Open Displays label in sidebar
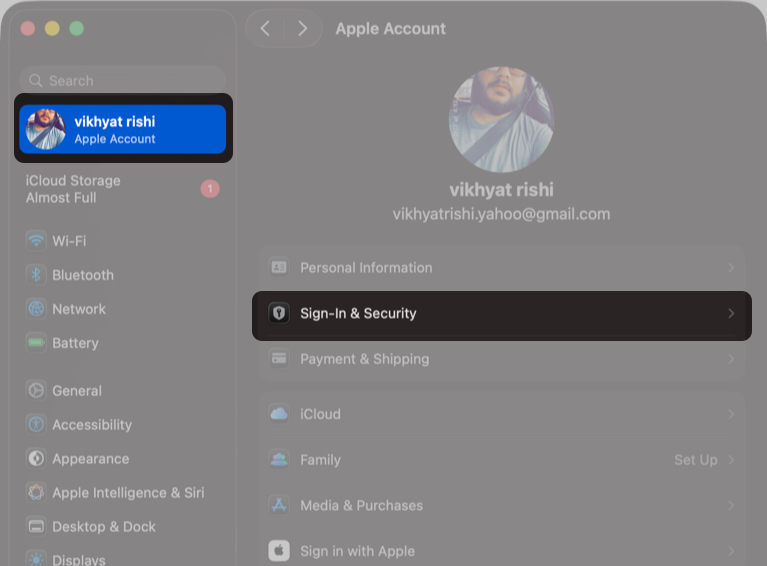Image resolution: width=767 pixels, height=566 pixels. pos(79,560)
